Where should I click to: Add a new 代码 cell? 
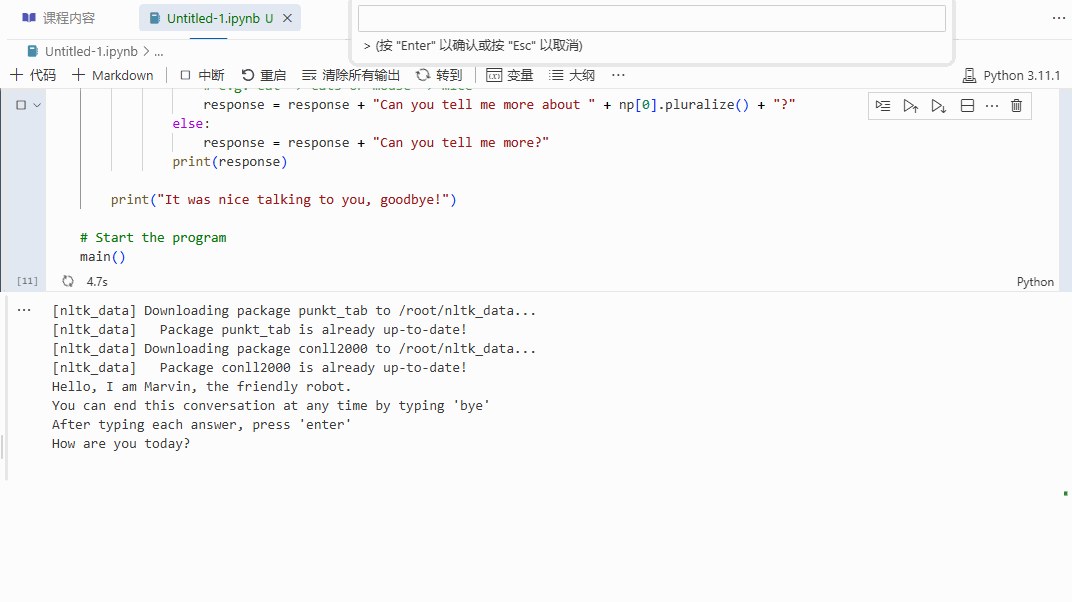33,75
